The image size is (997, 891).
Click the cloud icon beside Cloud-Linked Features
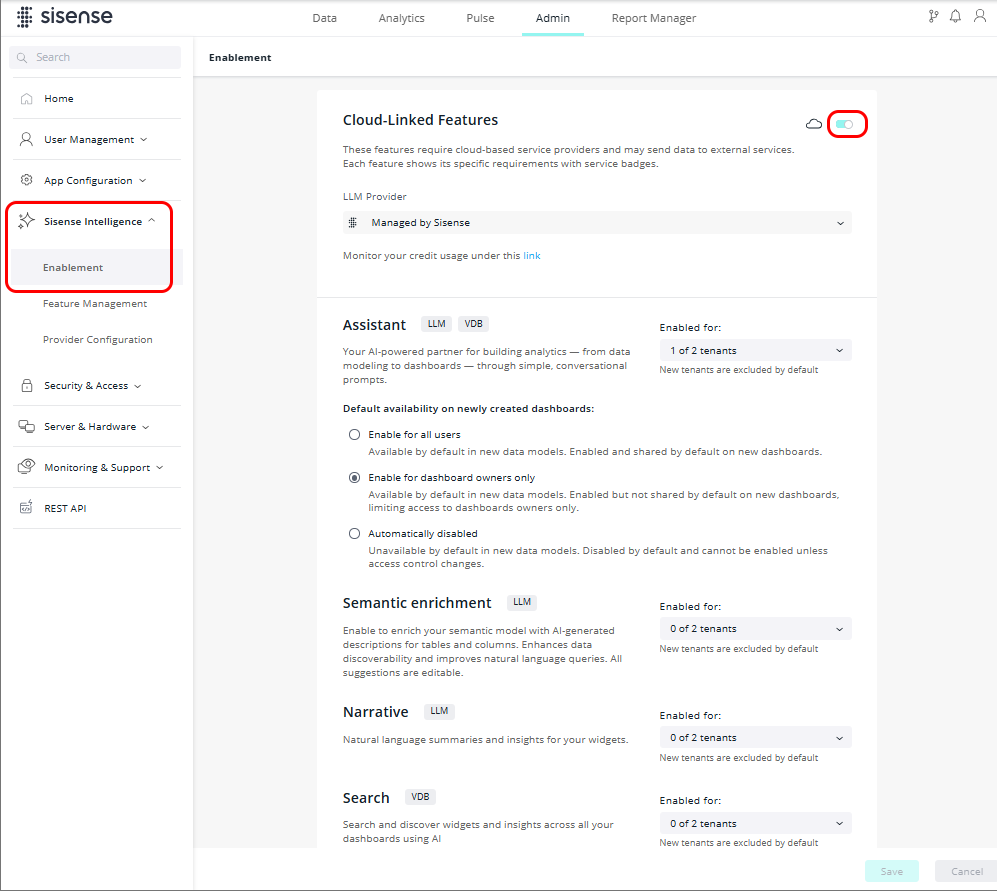[x=814, y=124]
